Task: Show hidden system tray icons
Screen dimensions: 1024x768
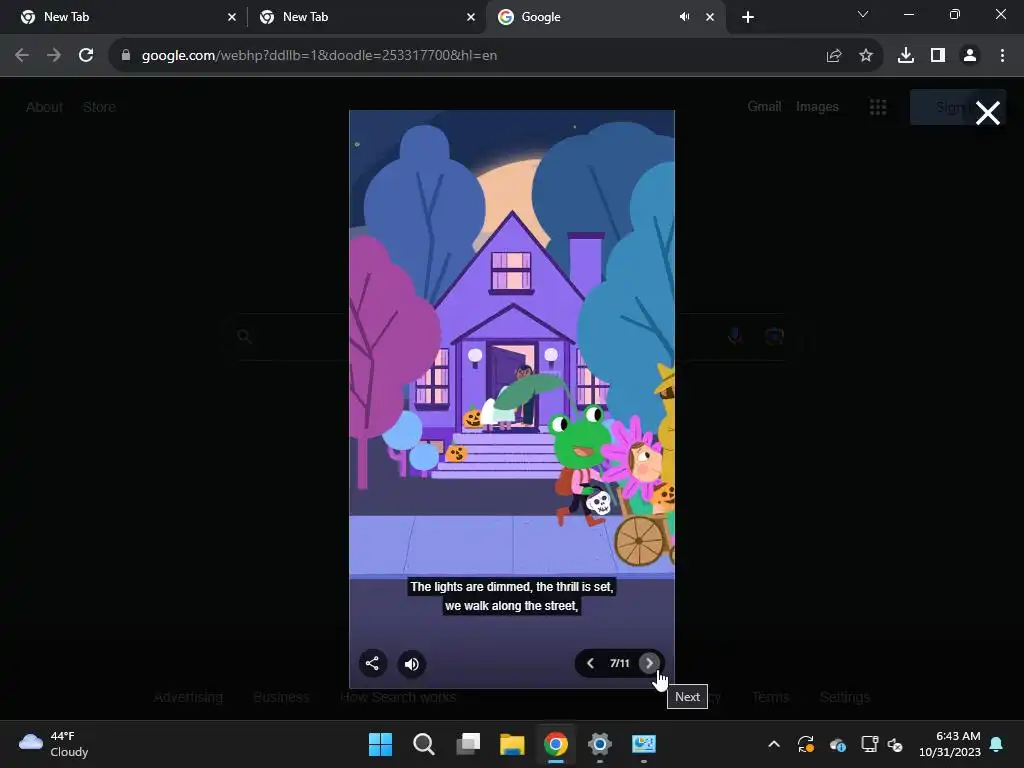Action: (x=774, y=744)
